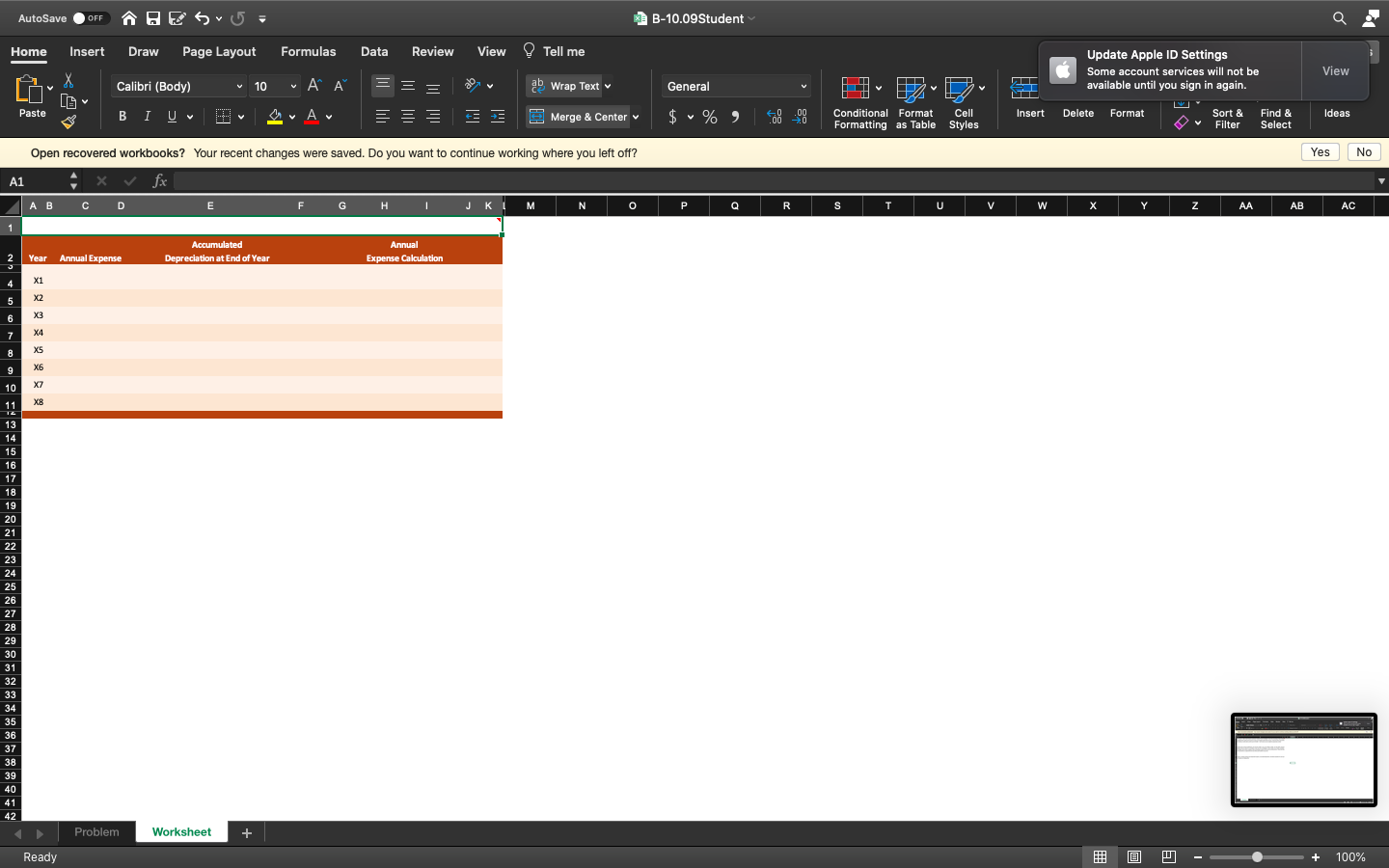Click the Format Painter

(x=68, y=122)
